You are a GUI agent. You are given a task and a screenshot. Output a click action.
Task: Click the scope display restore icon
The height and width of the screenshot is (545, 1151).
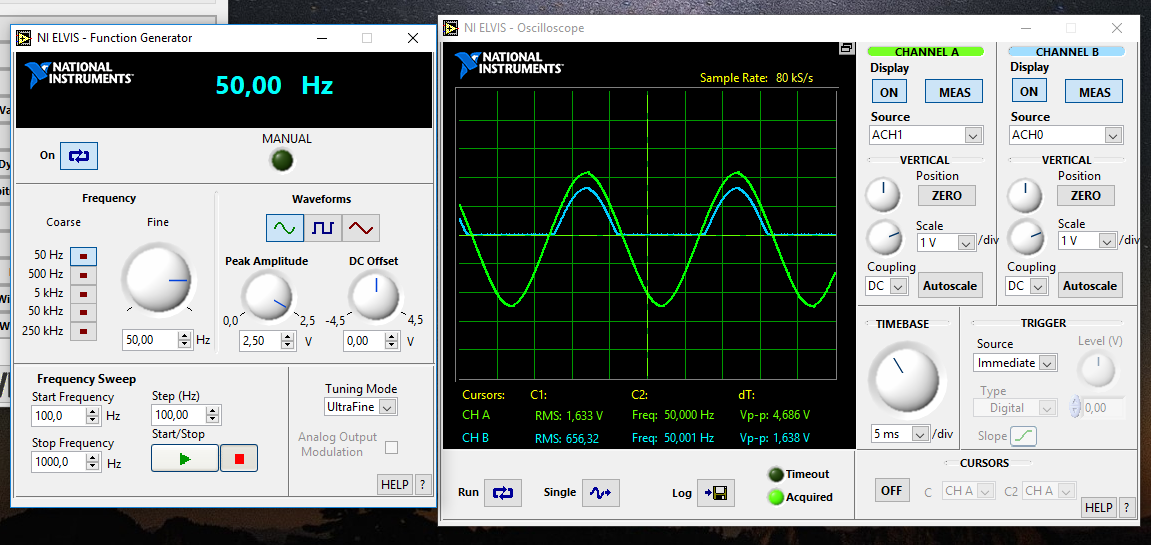click(x=847, y=48)
